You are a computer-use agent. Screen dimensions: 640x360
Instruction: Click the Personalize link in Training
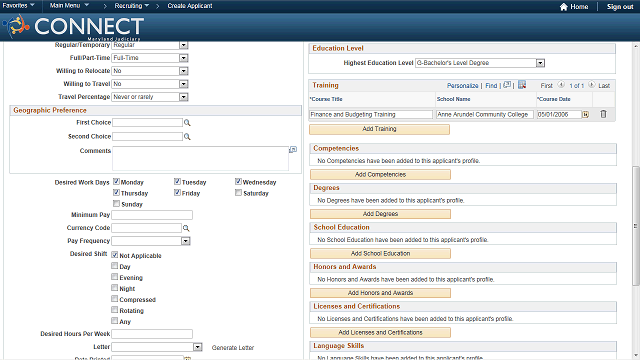coord(462,86)
